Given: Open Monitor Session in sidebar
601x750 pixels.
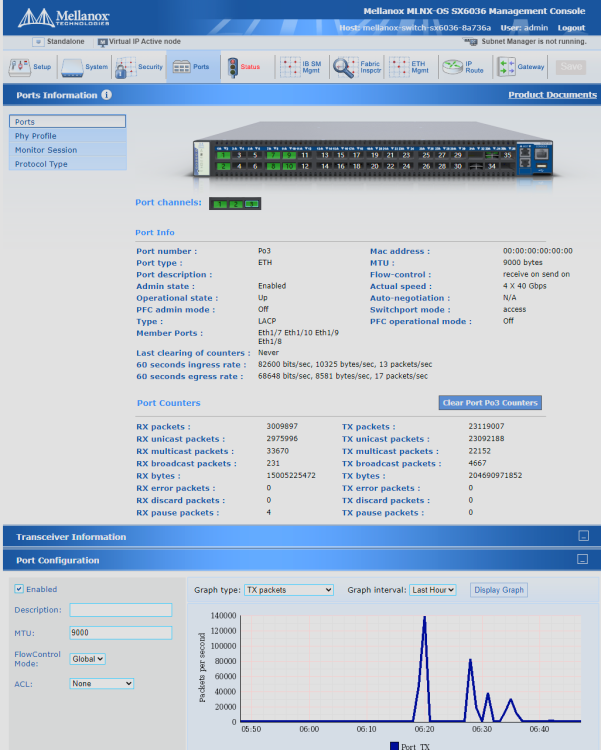Looking at the screenshot, I should [67, 150].
